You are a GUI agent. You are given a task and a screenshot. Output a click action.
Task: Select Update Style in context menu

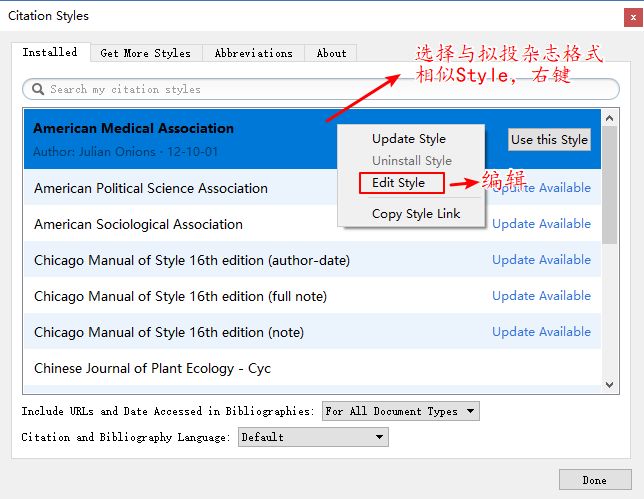pos(409,139)
